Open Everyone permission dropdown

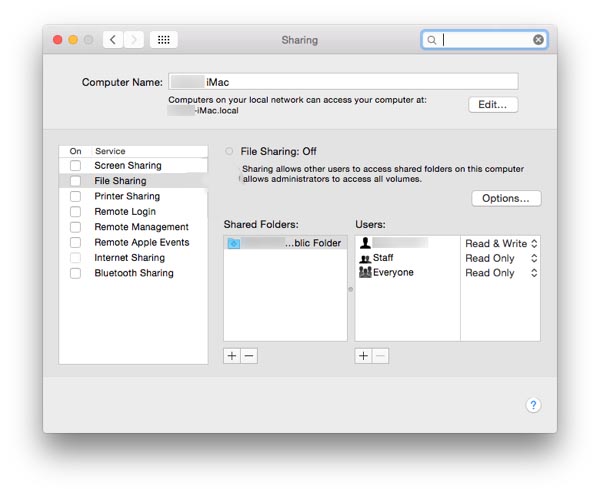501,273
